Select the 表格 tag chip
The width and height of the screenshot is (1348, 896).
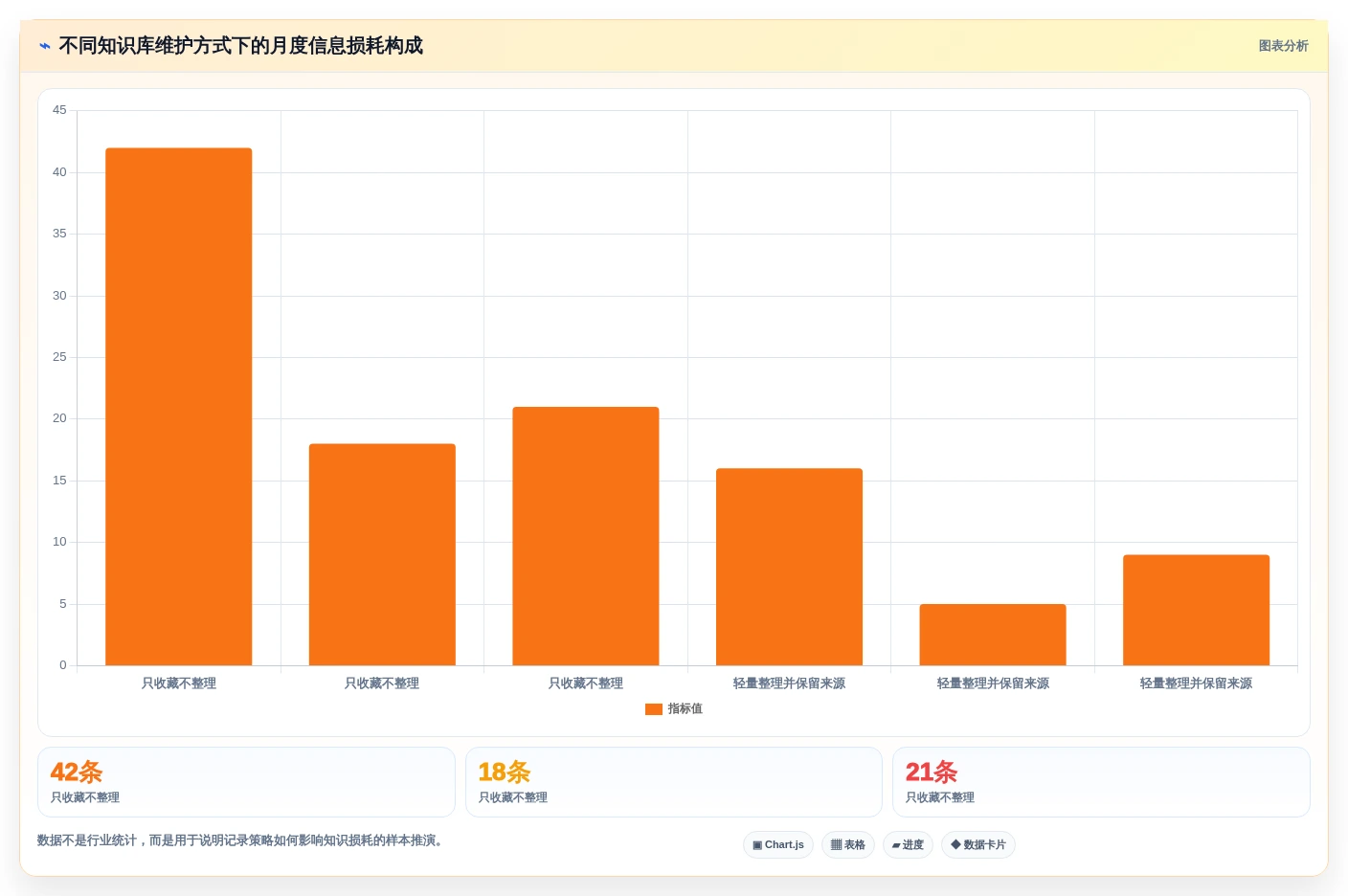(x=848, y=844)
